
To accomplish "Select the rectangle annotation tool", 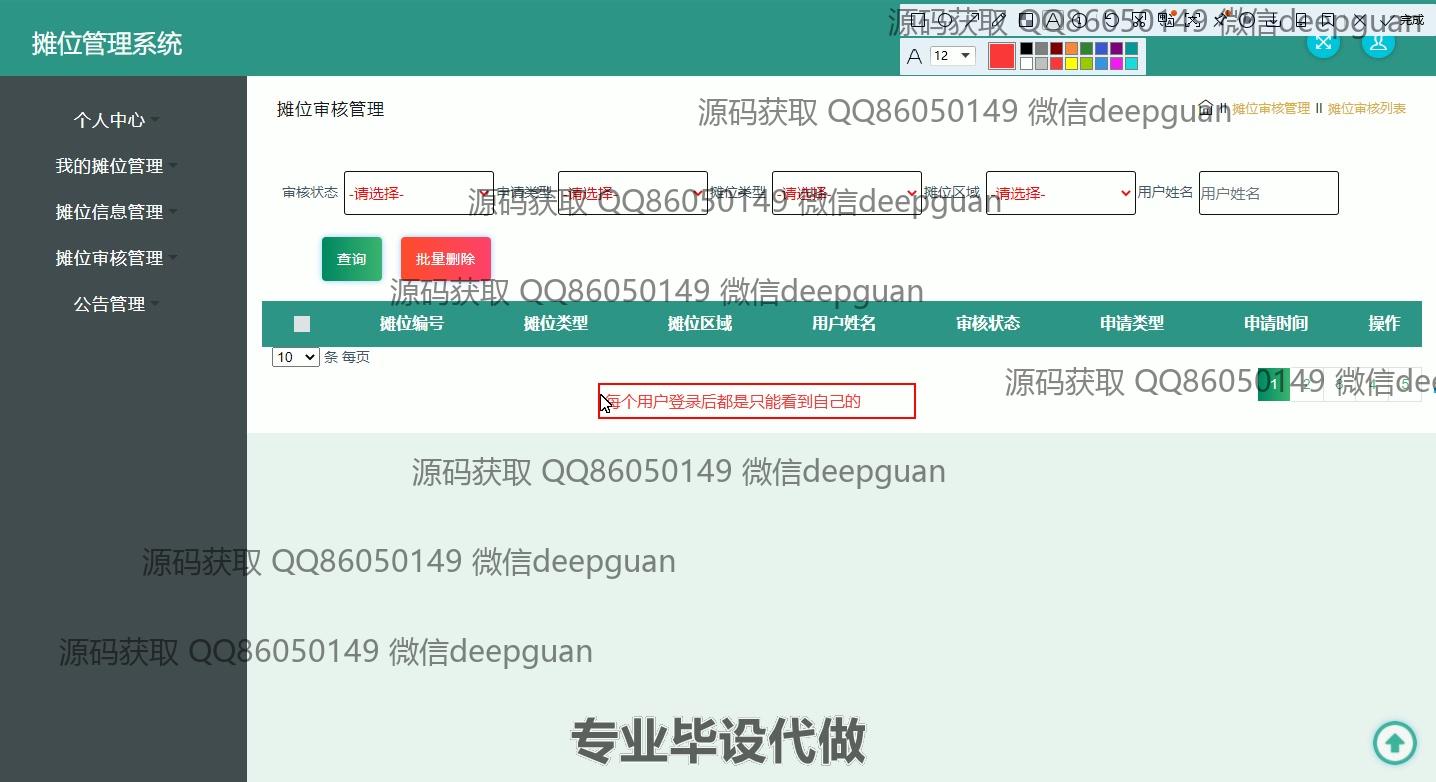I will click(918, 20).
